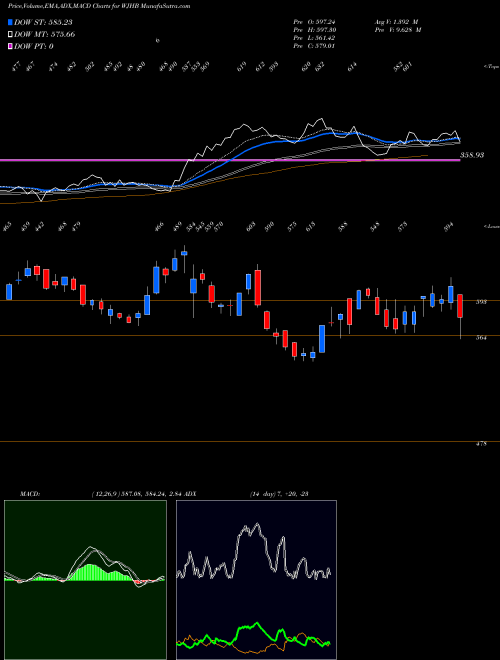
Task: Click the last red candlestick on the right
Action: 460,306
